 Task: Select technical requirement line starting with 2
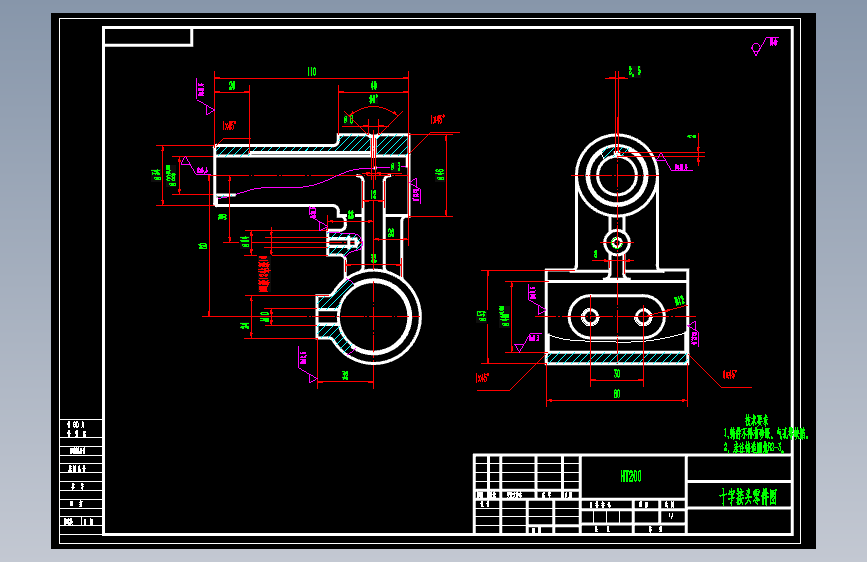(x=754, y=447)
